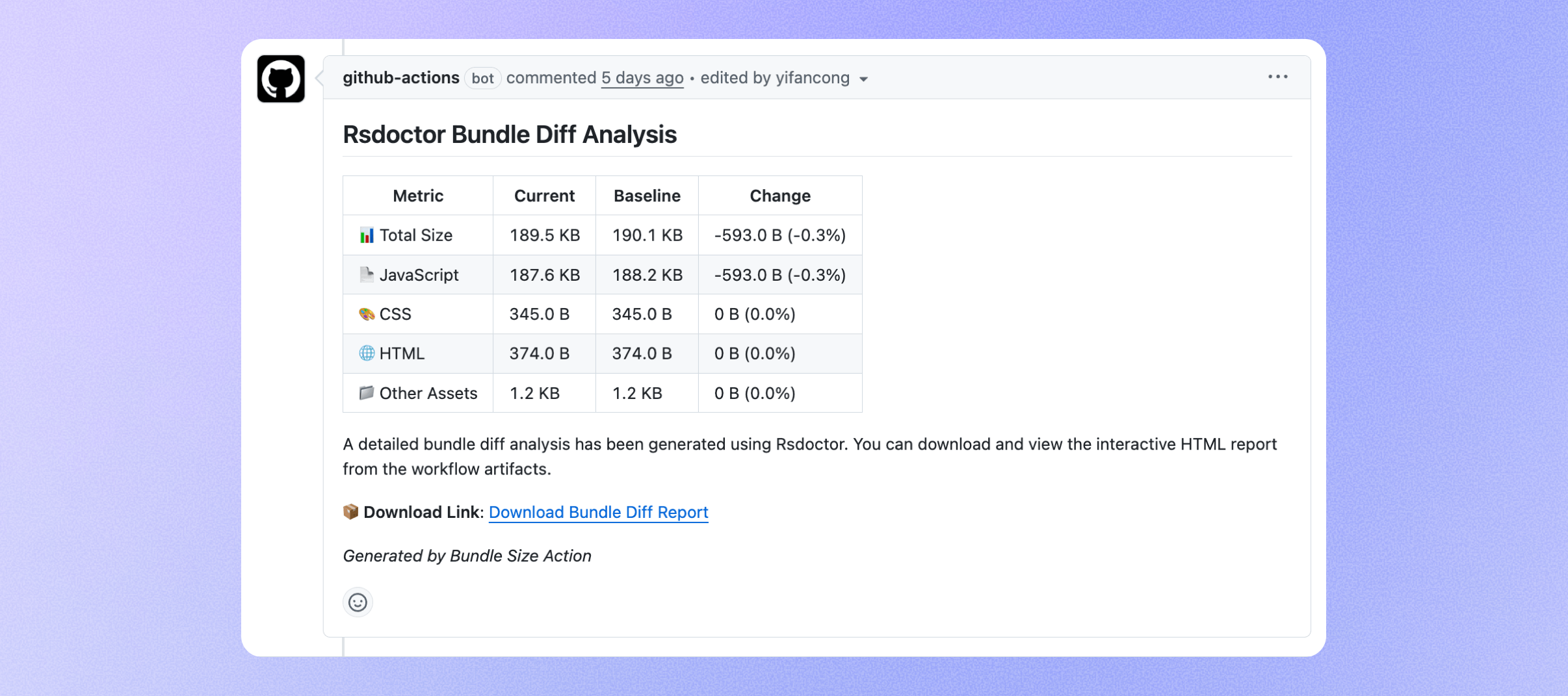The height and width of the screenshot is (696, 1568).
Task: Click the Generated by Bundle Size Action text
Action: tap(467, 556)
